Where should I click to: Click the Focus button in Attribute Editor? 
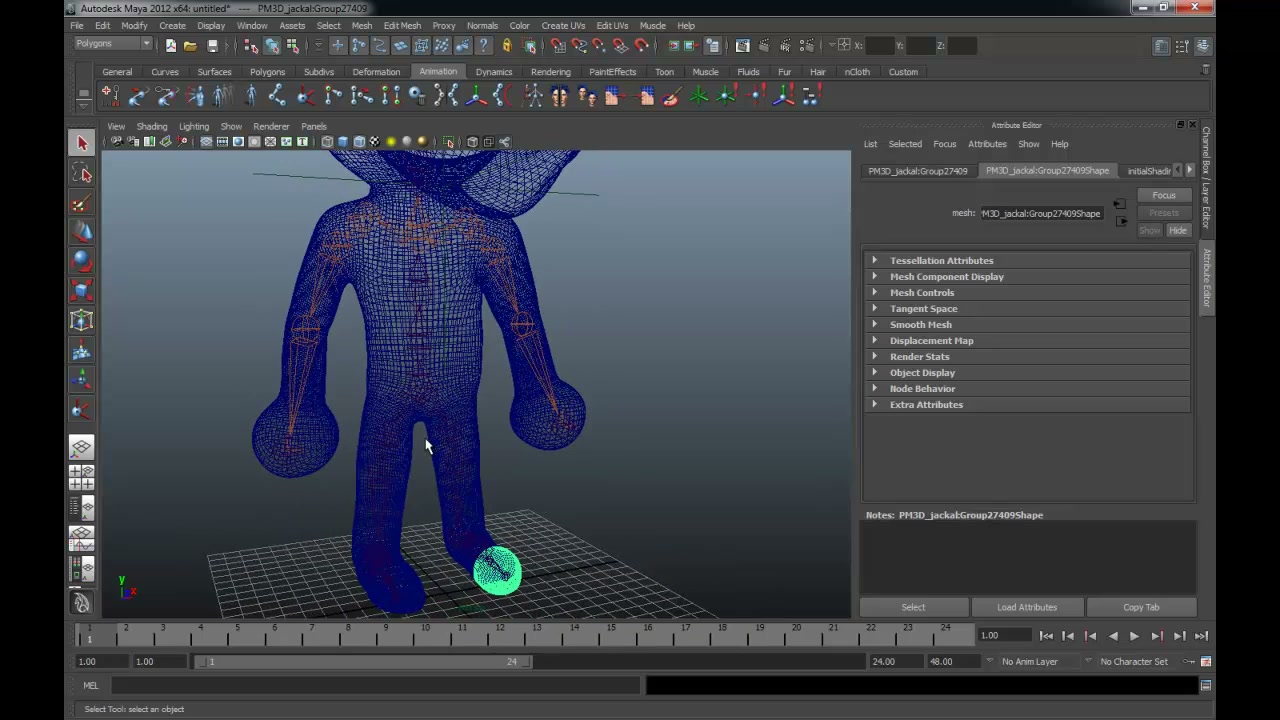pos(1164,196)
